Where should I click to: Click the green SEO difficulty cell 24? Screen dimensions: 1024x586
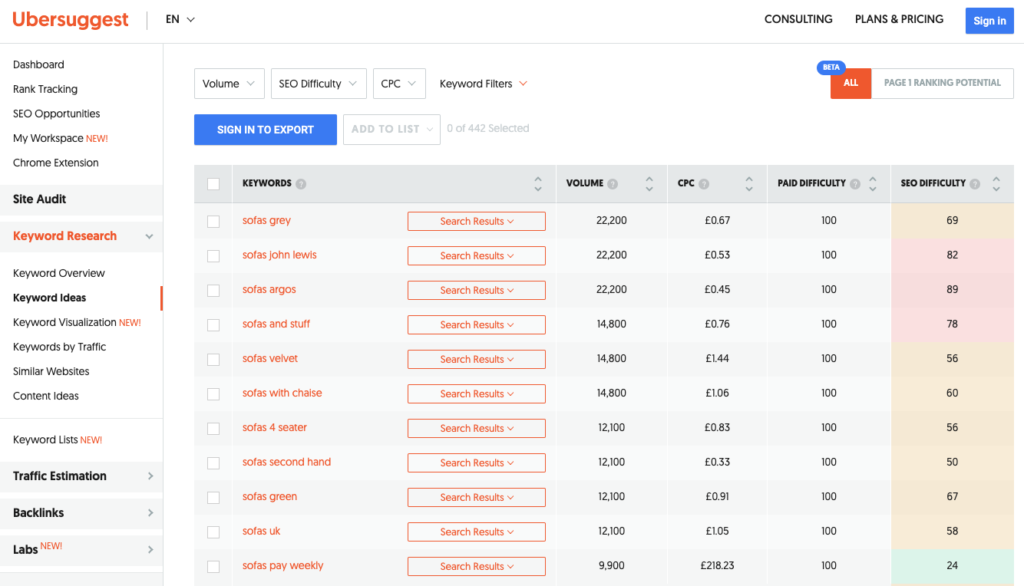pos(952,566)
